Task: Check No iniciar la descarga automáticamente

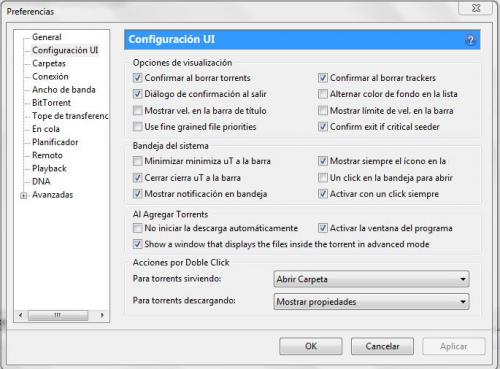Action: (137, 228)
